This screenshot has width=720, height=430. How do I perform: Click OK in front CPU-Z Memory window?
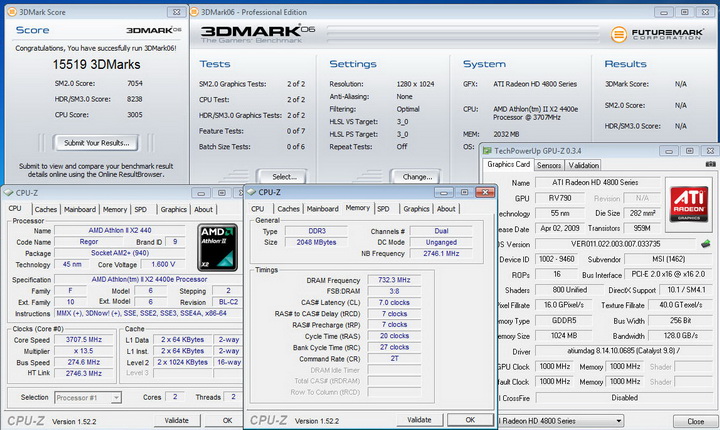pyautogui.click(x=470, y=420)
